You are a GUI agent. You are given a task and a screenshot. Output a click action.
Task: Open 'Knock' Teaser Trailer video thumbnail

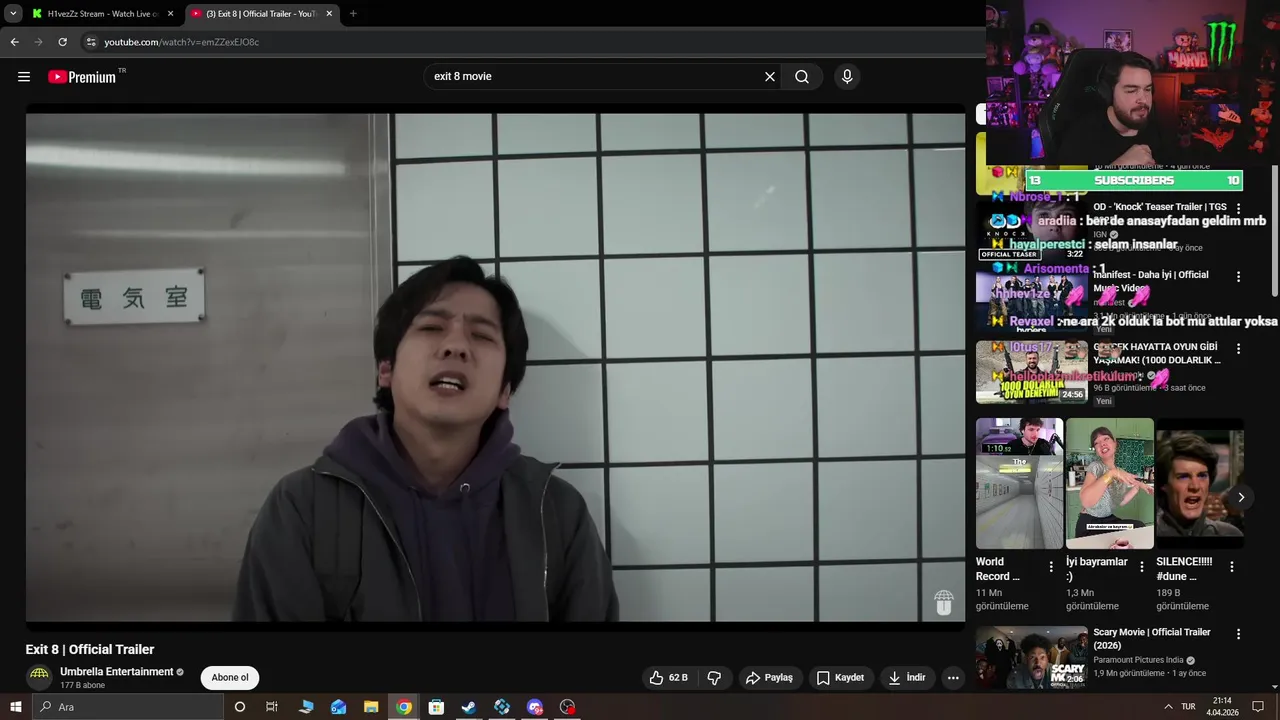tap(1031, 230)
